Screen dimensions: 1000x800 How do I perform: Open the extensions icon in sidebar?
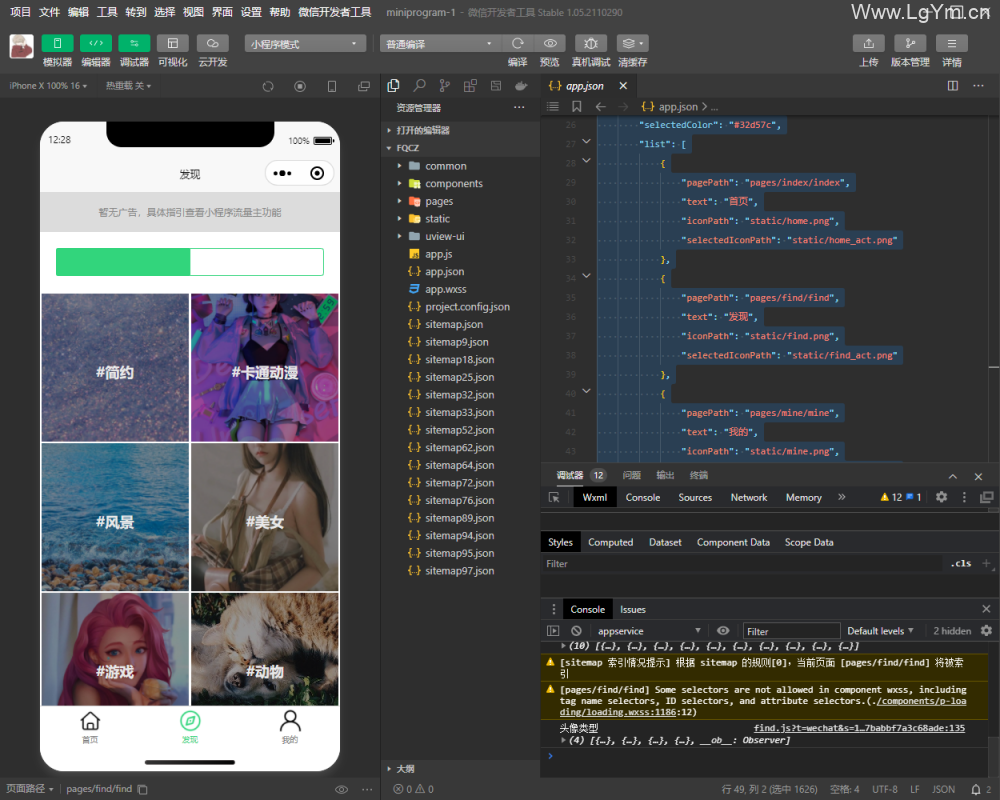470,85
